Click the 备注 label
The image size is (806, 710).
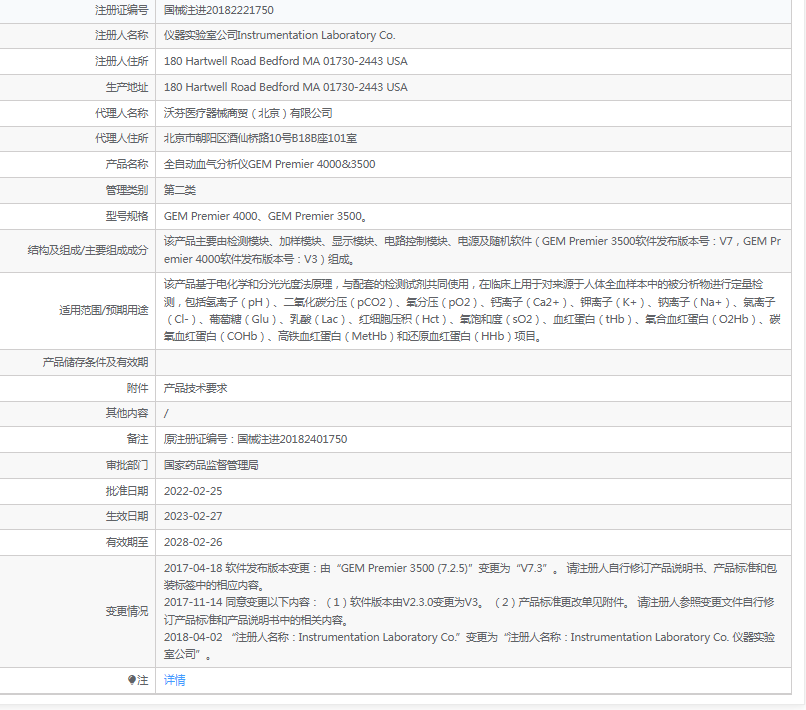click(138, 440)
